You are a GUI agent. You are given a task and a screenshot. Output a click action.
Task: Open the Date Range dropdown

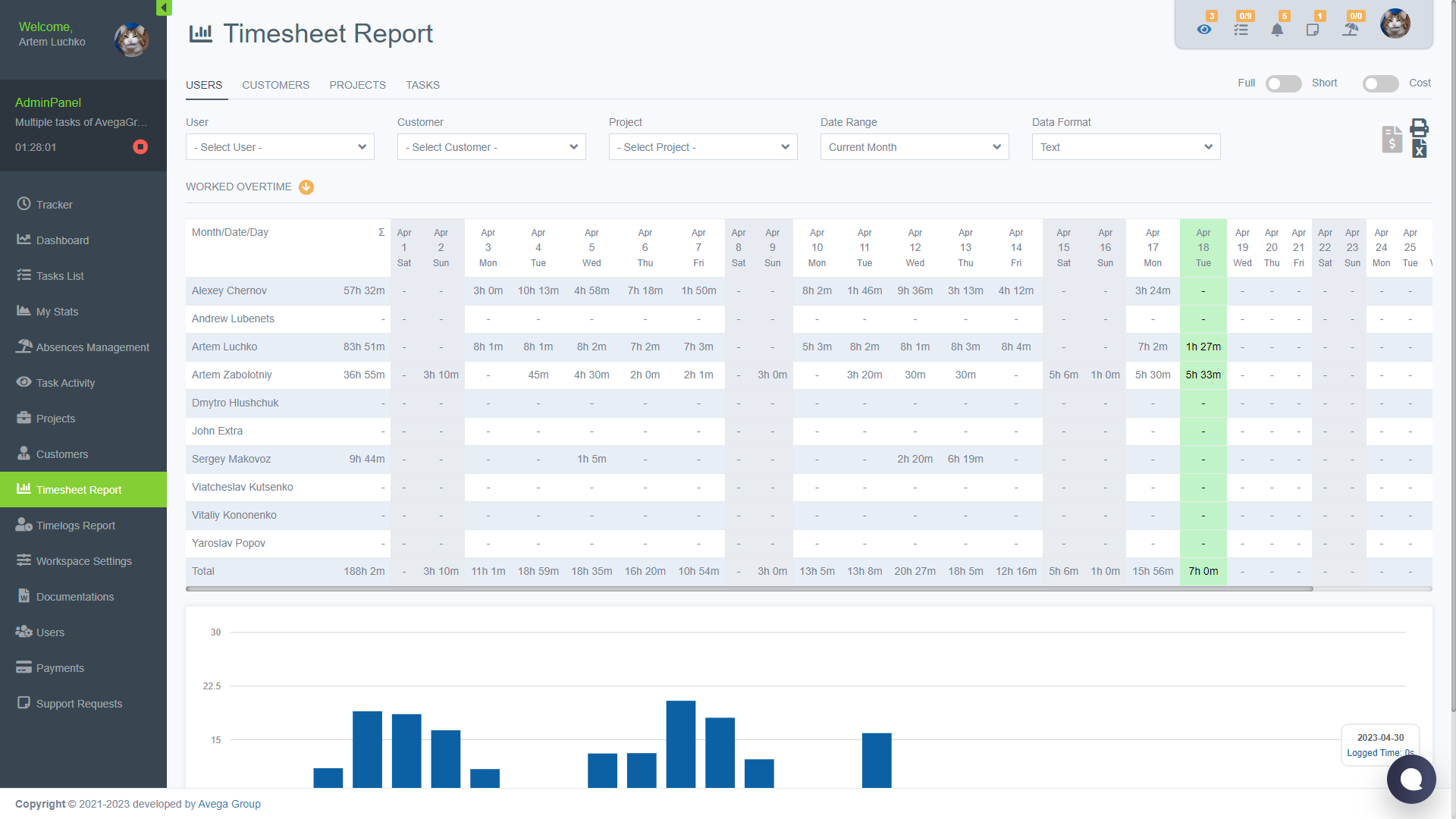point(914,147)
